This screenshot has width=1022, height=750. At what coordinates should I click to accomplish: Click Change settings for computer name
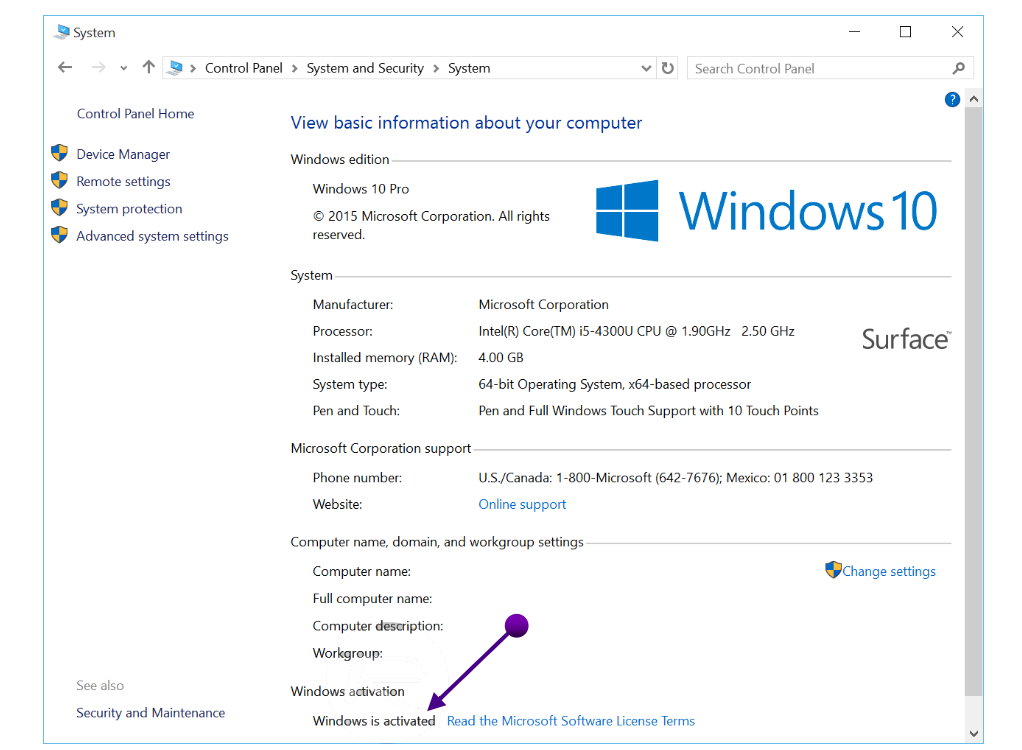[889, 571]
